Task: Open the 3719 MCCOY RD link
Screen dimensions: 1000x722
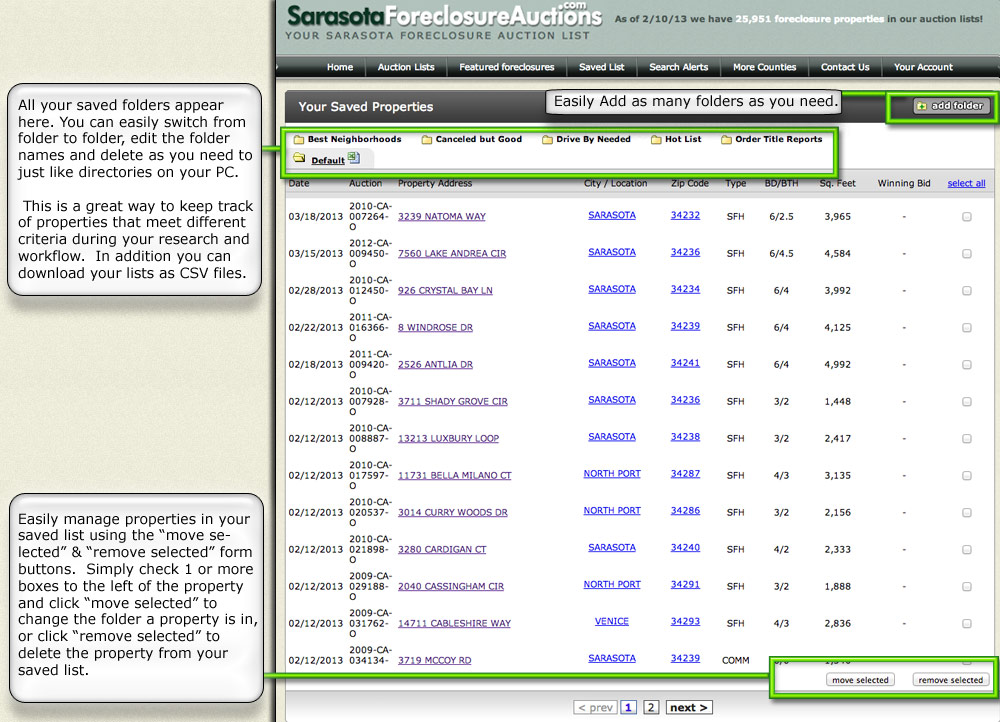Action: (x=434, y=661)
